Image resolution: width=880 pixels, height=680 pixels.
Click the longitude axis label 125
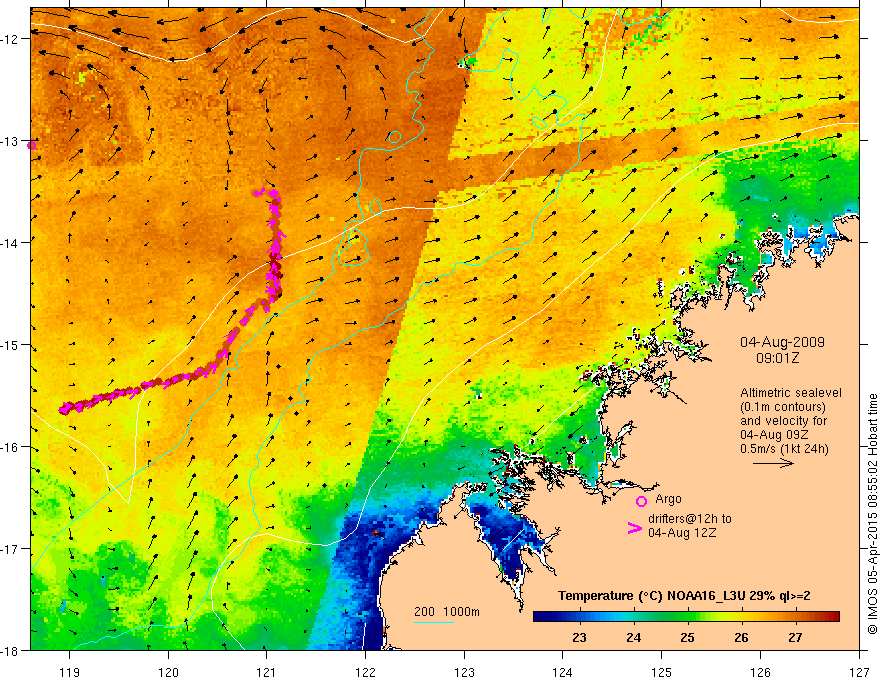pos(662,672)
